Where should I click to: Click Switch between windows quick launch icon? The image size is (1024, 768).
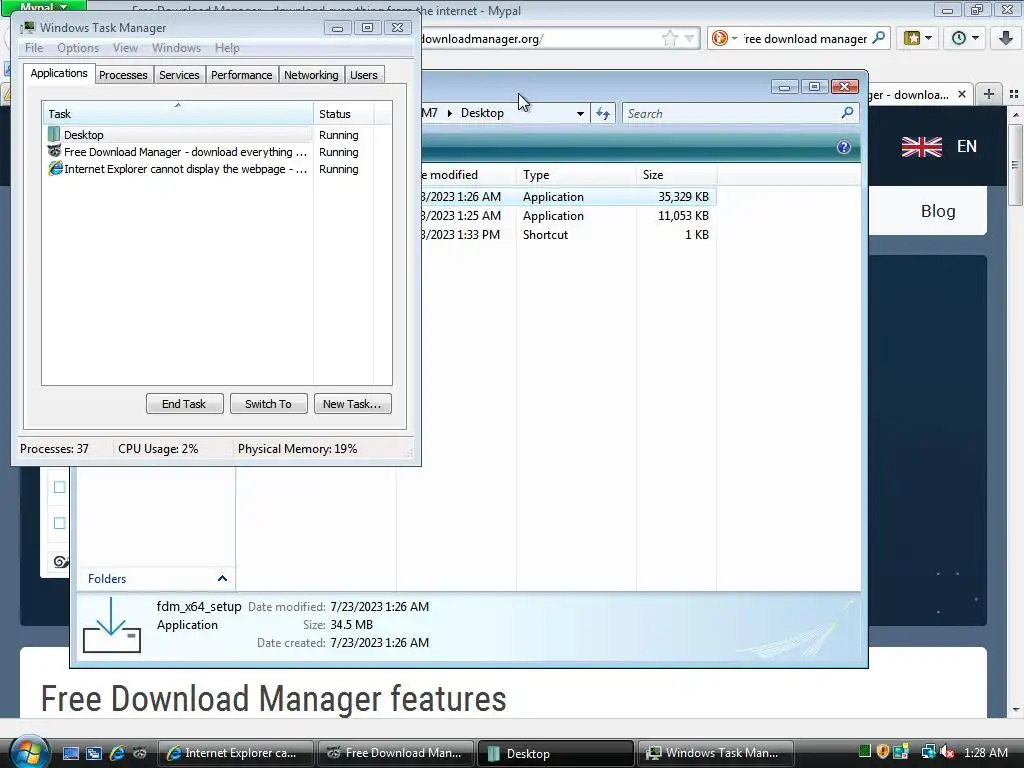(94, 753)
